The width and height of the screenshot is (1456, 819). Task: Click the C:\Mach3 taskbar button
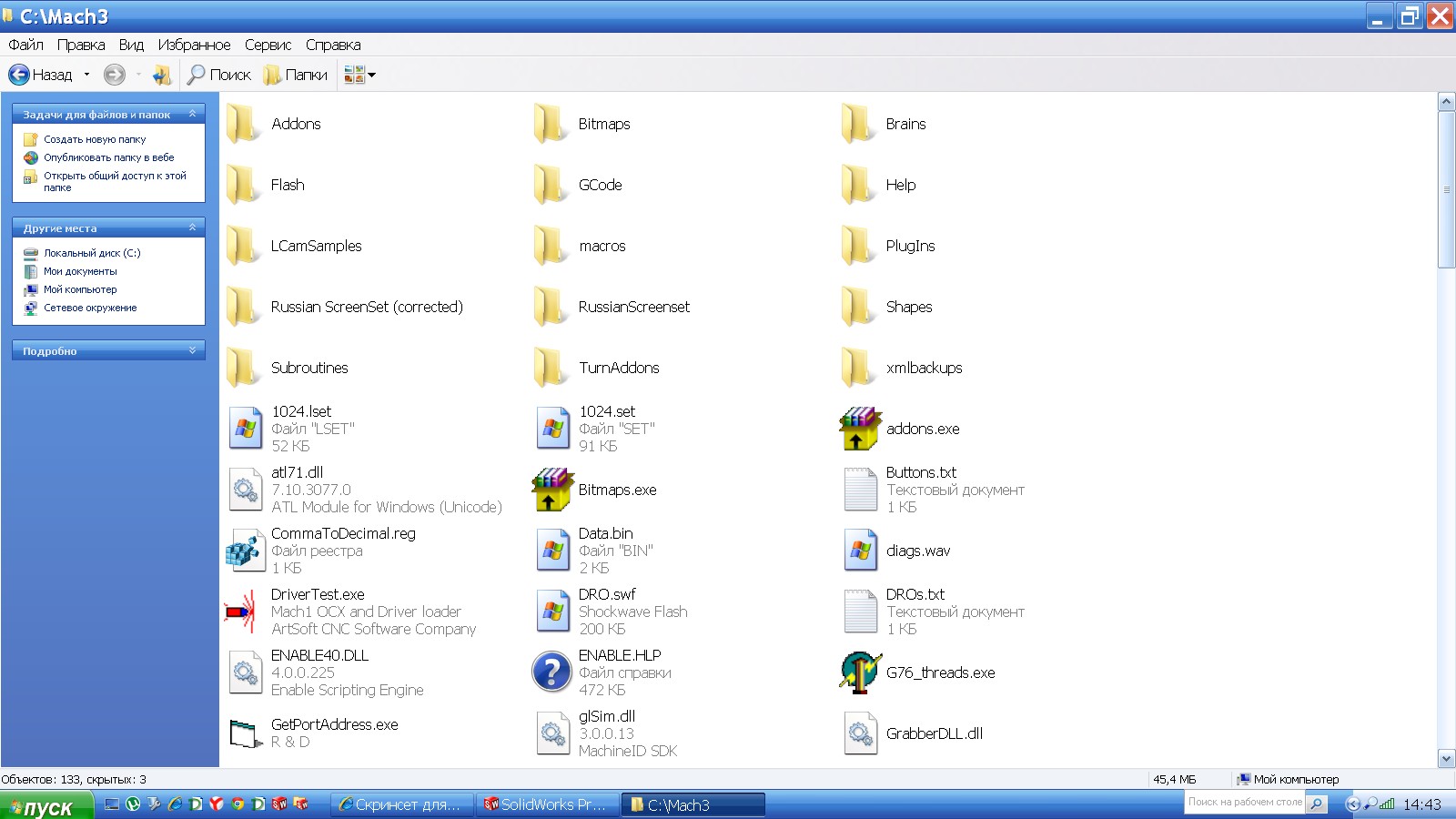693,804
